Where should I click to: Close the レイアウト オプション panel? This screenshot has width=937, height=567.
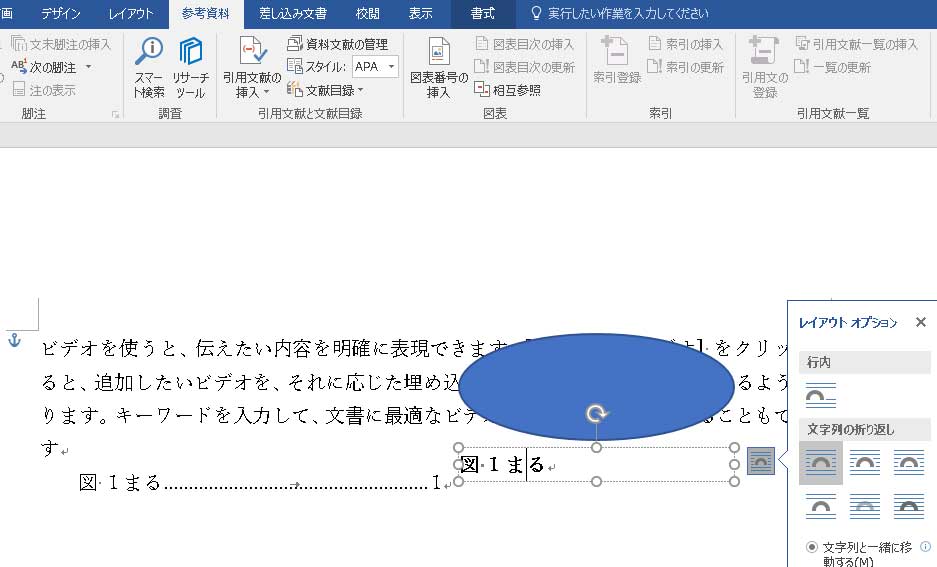click(x=920, y=322)
